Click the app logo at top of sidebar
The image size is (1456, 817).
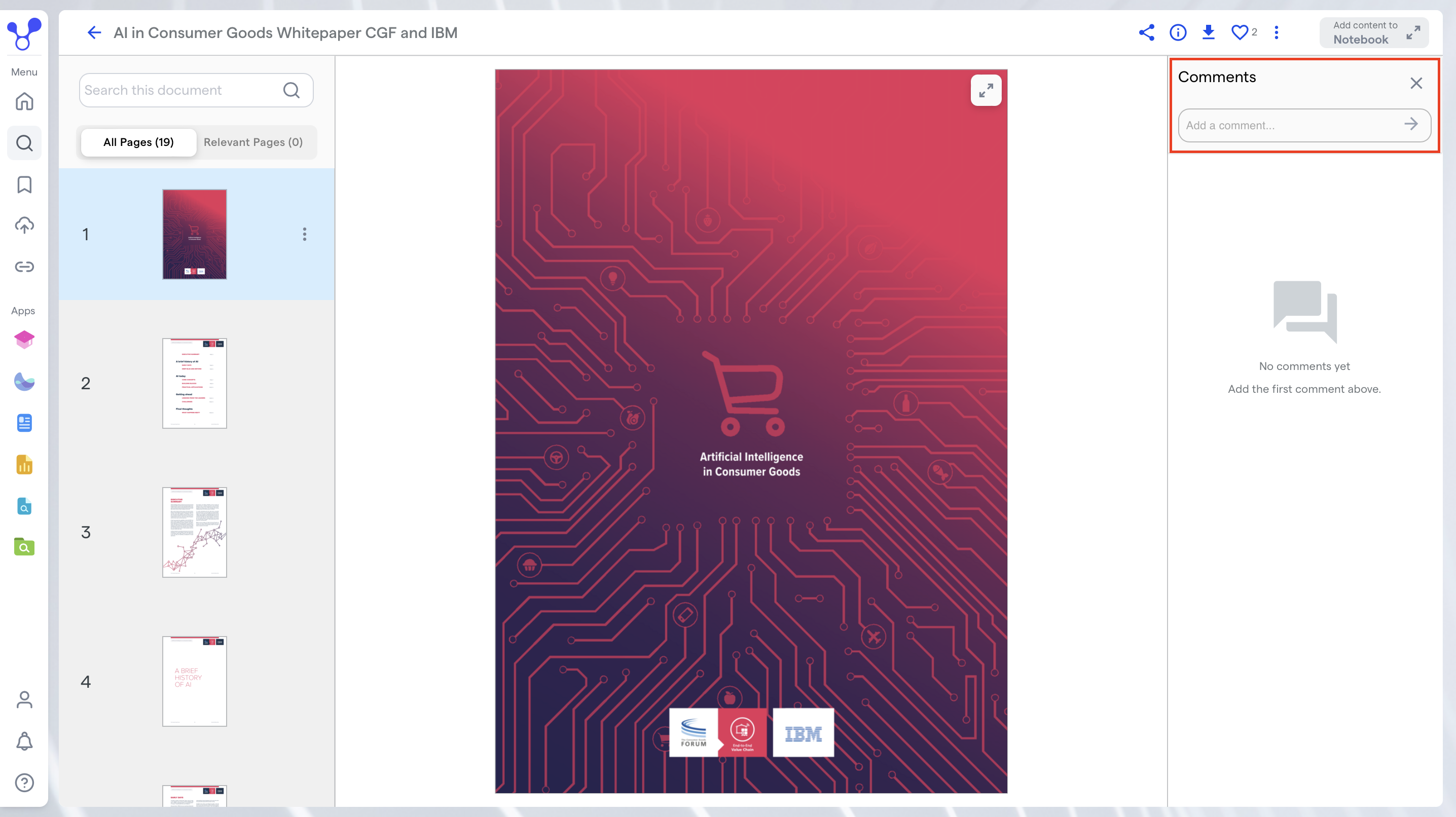click(x=24, y=34)
